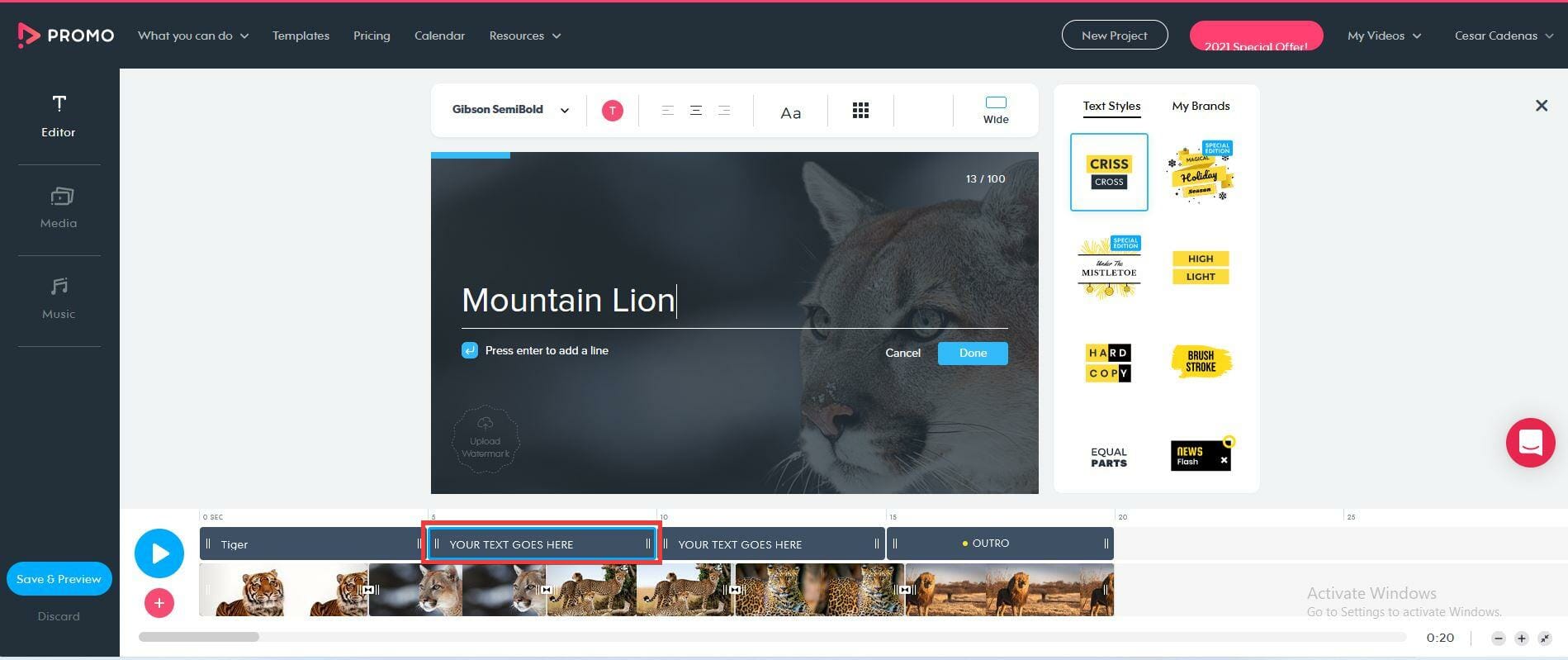Expand the What you can do menu
1568x660 pixels.
tap(193, 36)
